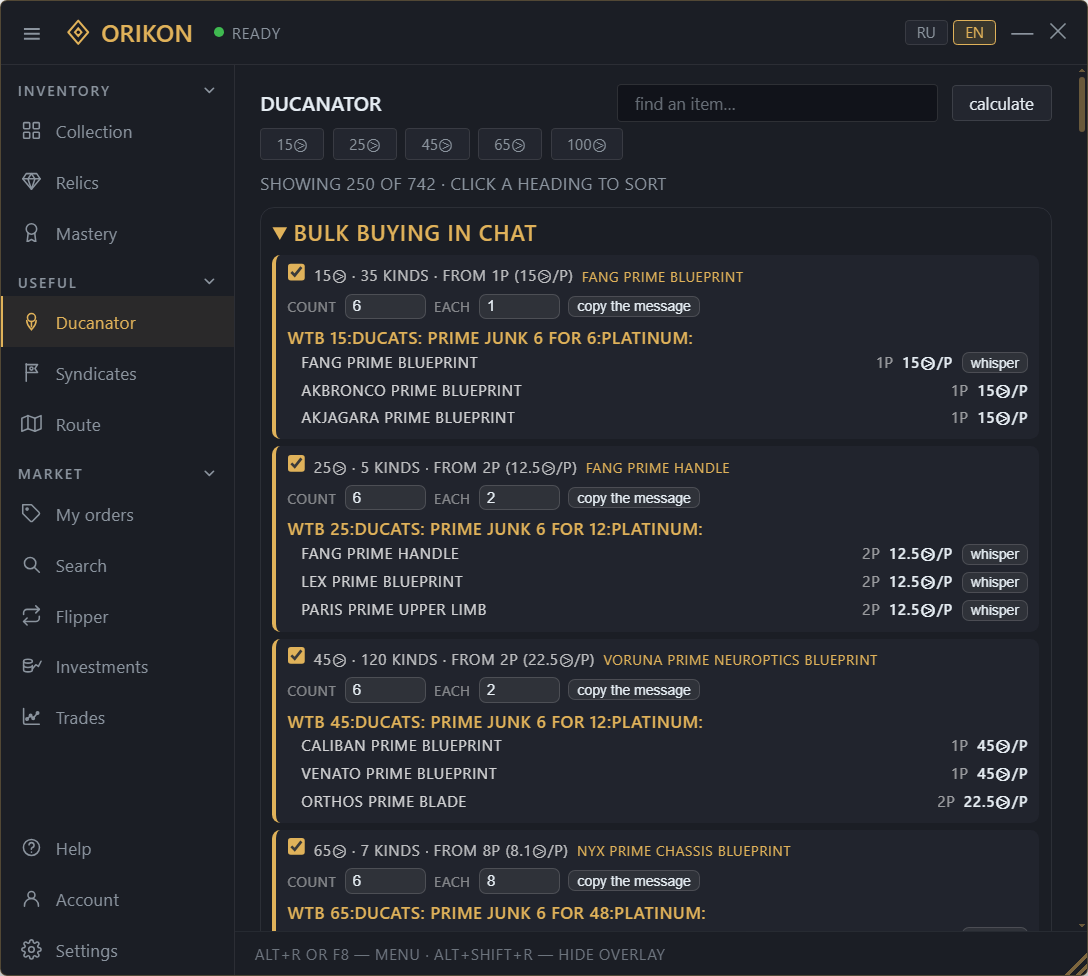Copy the message for 15 ducats group

(634, 306)
